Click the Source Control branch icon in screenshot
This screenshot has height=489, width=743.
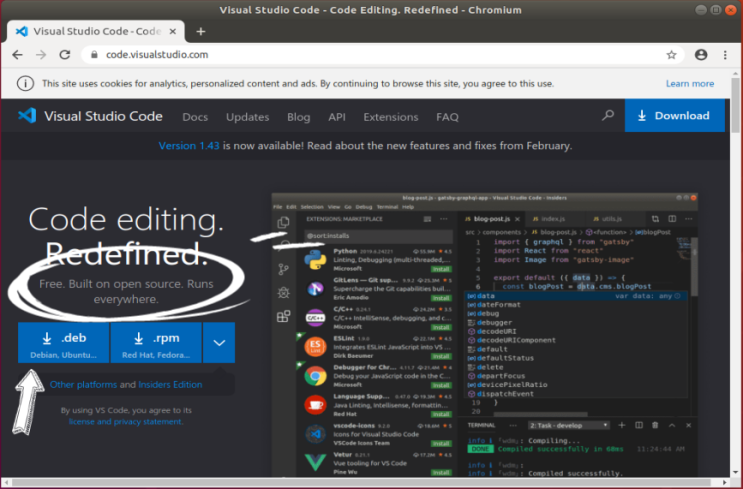point(283,270)
